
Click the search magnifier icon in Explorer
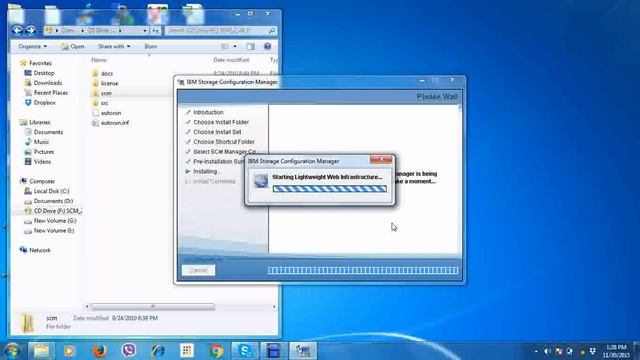[x=271, y=31]
